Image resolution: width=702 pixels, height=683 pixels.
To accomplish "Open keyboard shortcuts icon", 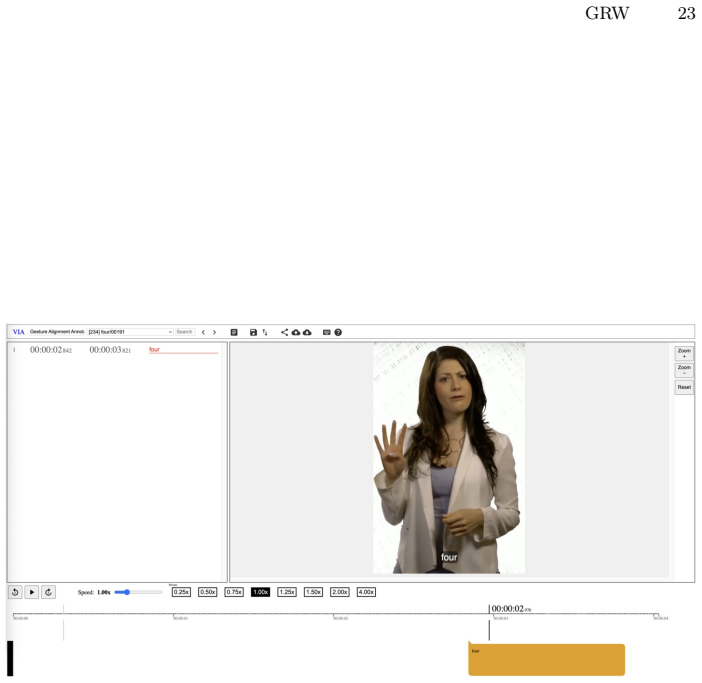I will (x=327, y=332).
